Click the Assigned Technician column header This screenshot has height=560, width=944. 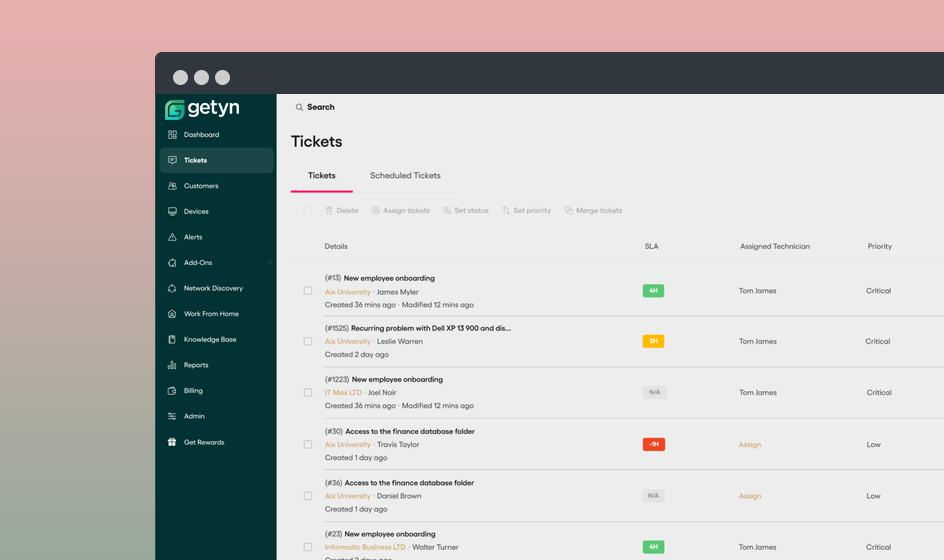click(x=775, y=246)
